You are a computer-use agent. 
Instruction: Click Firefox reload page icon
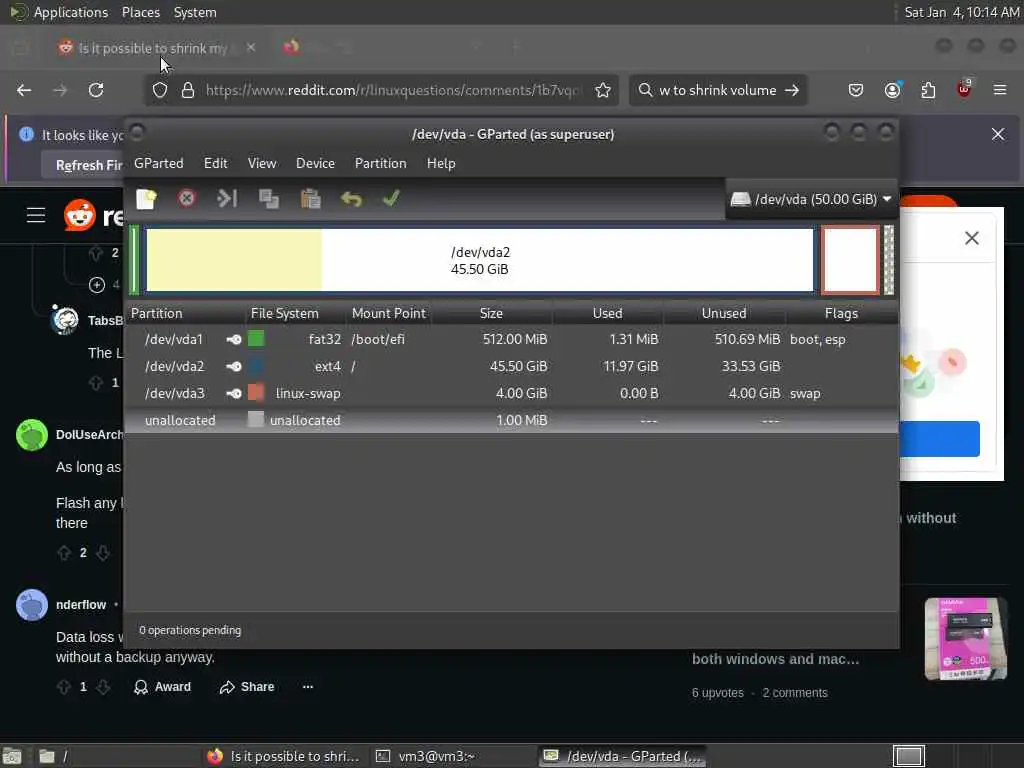96,90
